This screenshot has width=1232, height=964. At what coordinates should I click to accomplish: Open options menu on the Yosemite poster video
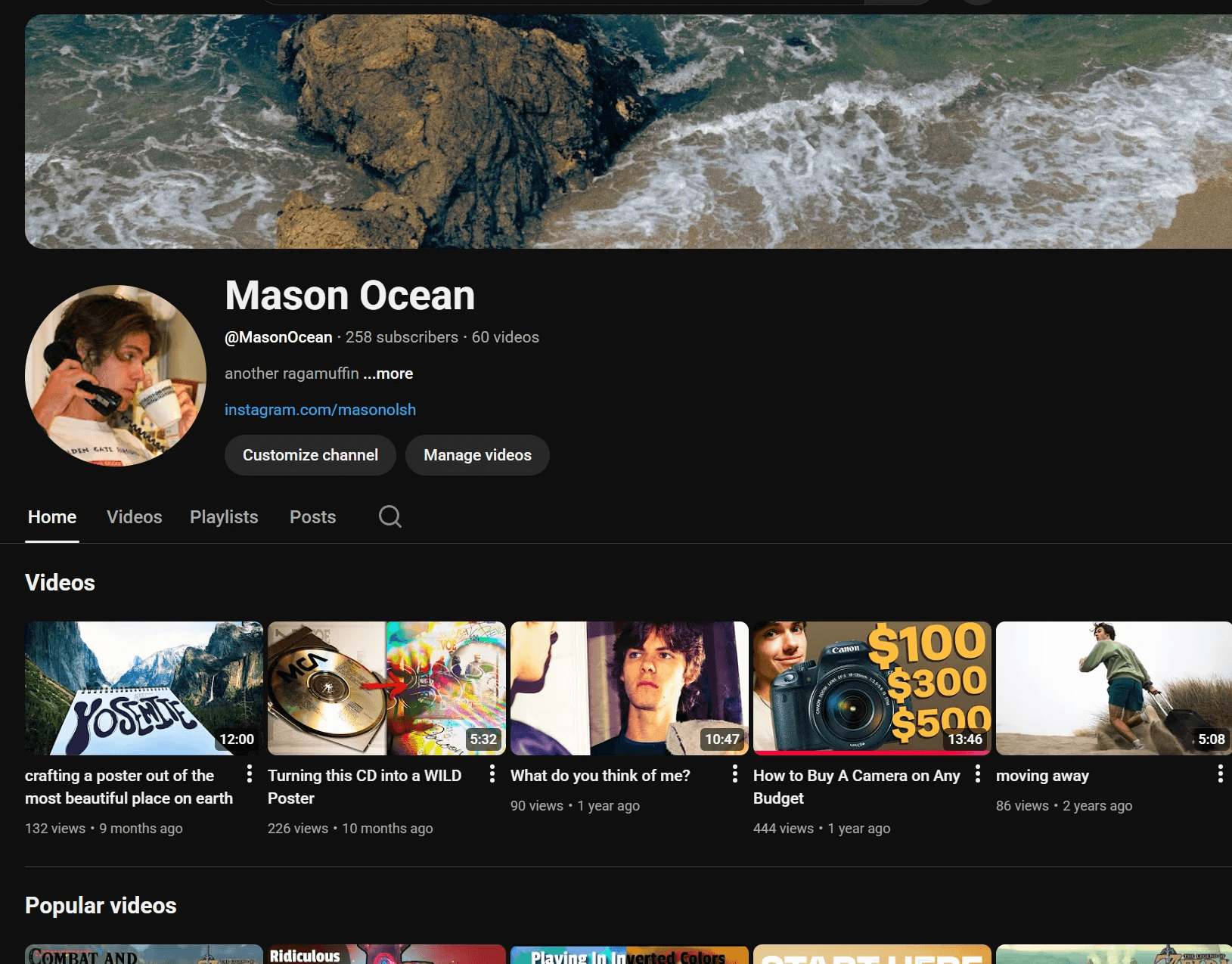pyautogui.click(x=250, y=774)
